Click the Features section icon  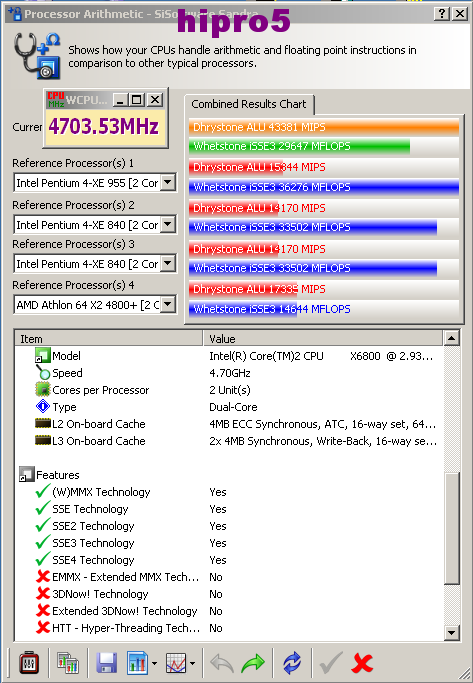(27, 474)
